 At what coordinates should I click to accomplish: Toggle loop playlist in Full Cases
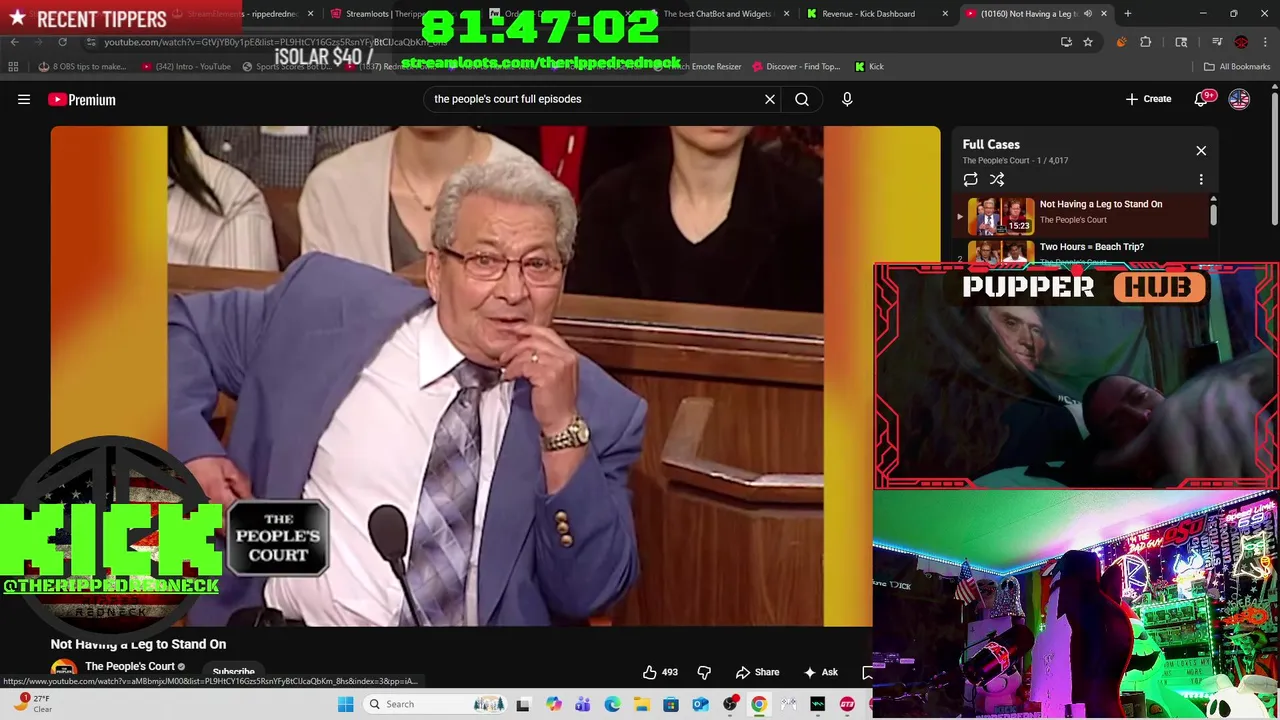coord(970,180)
